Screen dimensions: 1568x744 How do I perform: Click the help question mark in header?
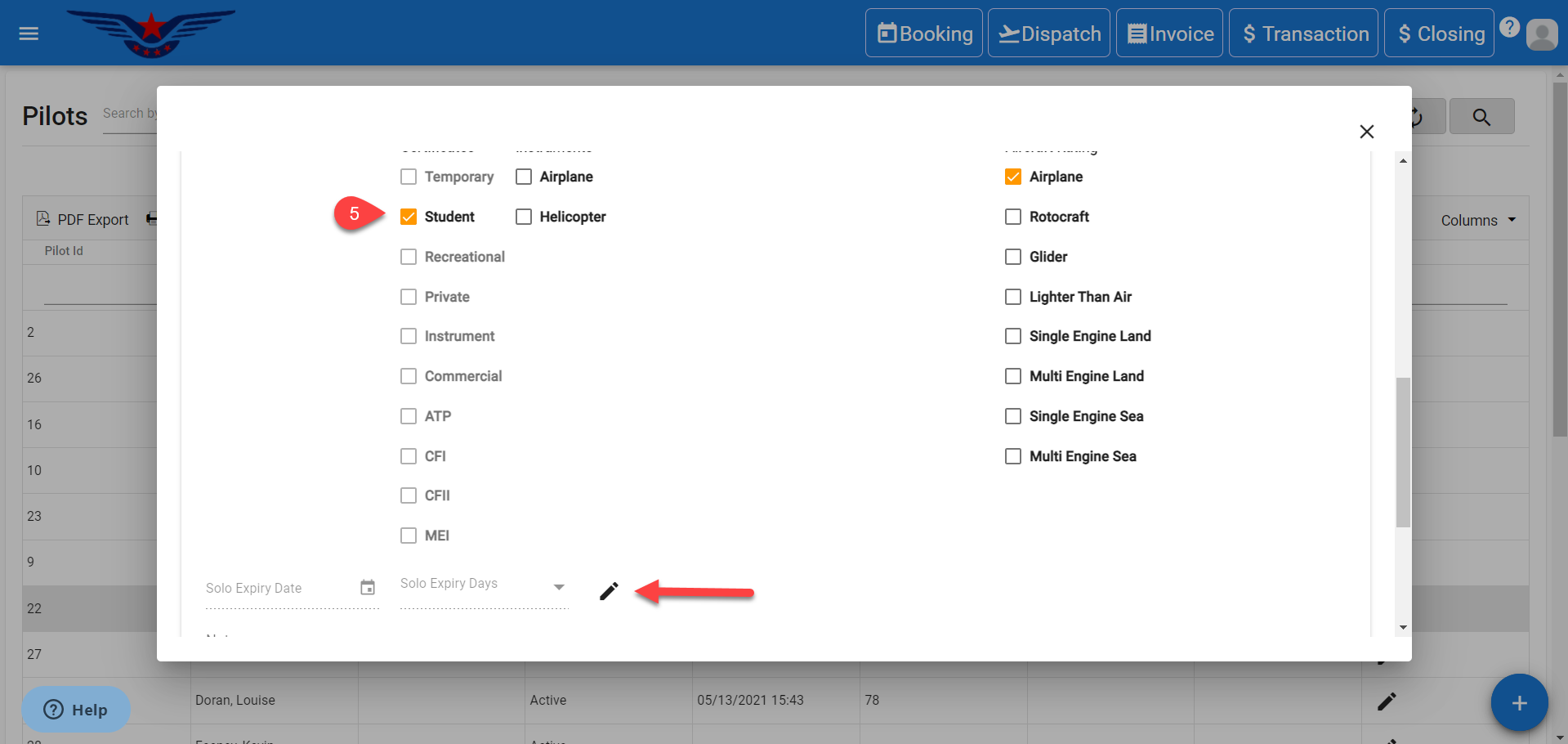[x=1509, y=28]
